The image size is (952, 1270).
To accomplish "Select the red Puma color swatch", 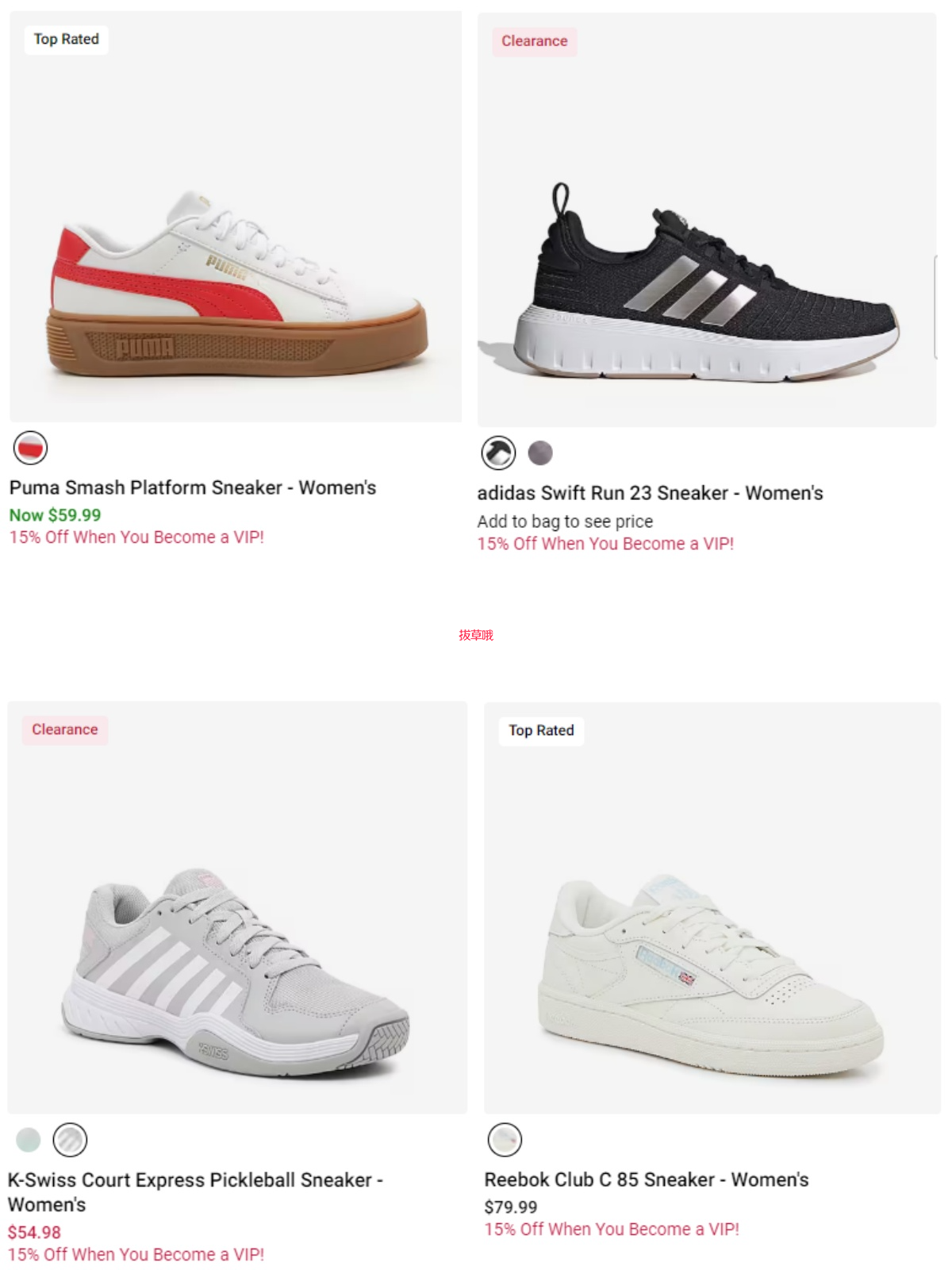I will [x=31, y=448].
